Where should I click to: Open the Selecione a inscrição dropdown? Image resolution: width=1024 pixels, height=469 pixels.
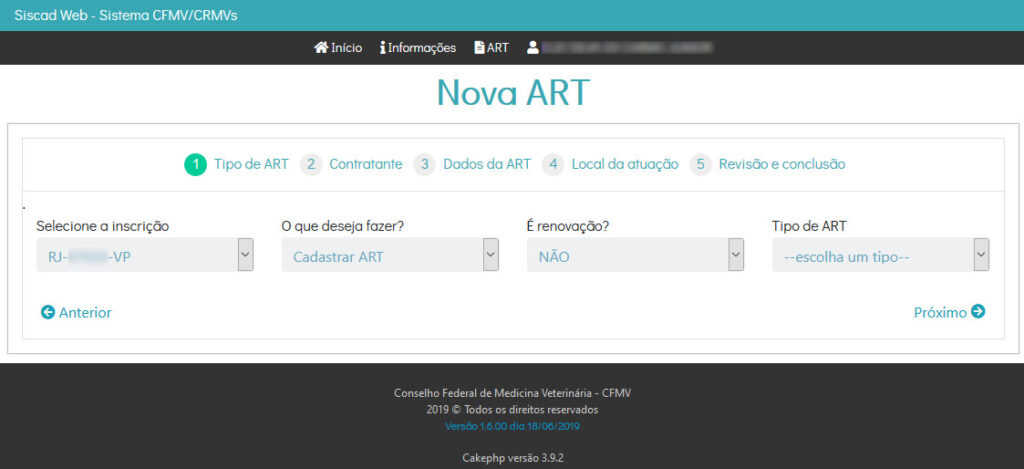point(144,256)
